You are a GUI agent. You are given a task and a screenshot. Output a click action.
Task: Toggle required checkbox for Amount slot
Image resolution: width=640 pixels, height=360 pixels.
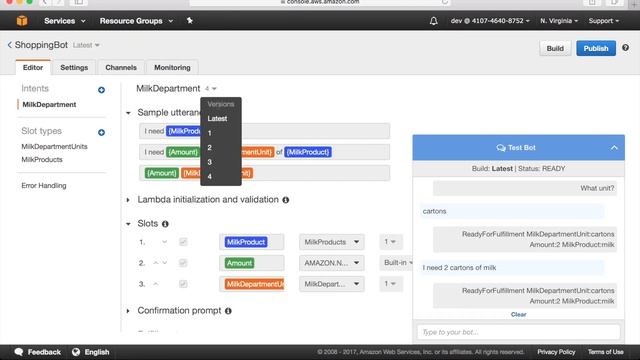[x=183, y=263]
